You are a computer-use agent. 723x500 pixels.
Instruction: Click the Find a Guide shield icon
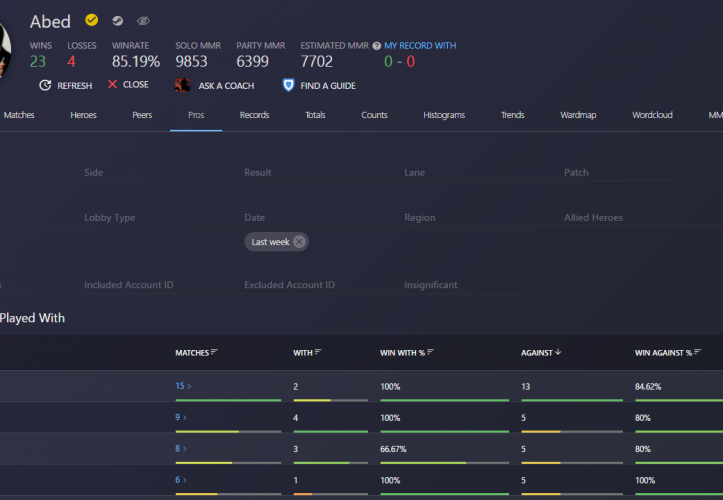pyautogui.click(x=289, y=86)
